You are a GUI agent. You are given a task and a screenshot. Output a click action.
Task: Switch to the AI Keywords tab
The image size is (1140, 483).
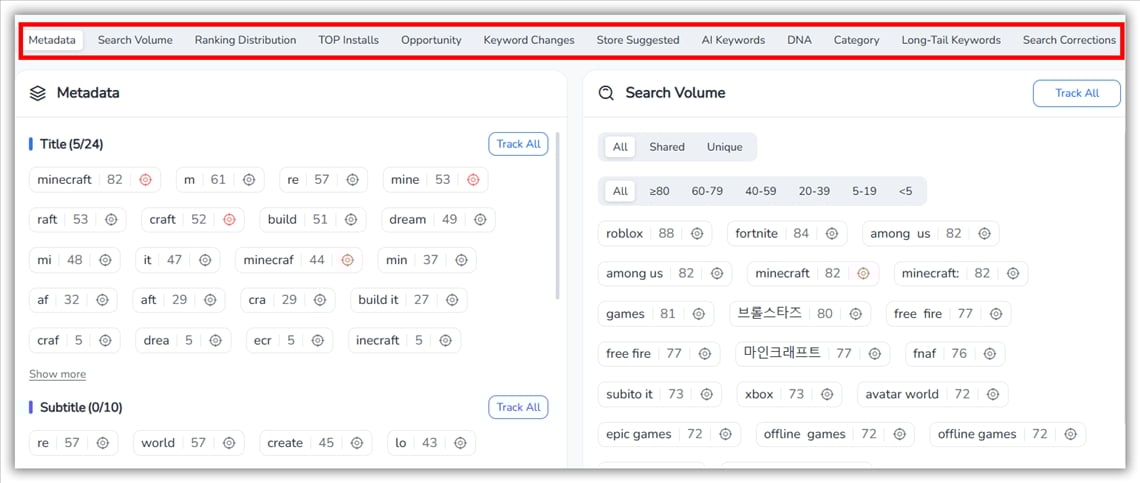734,40
